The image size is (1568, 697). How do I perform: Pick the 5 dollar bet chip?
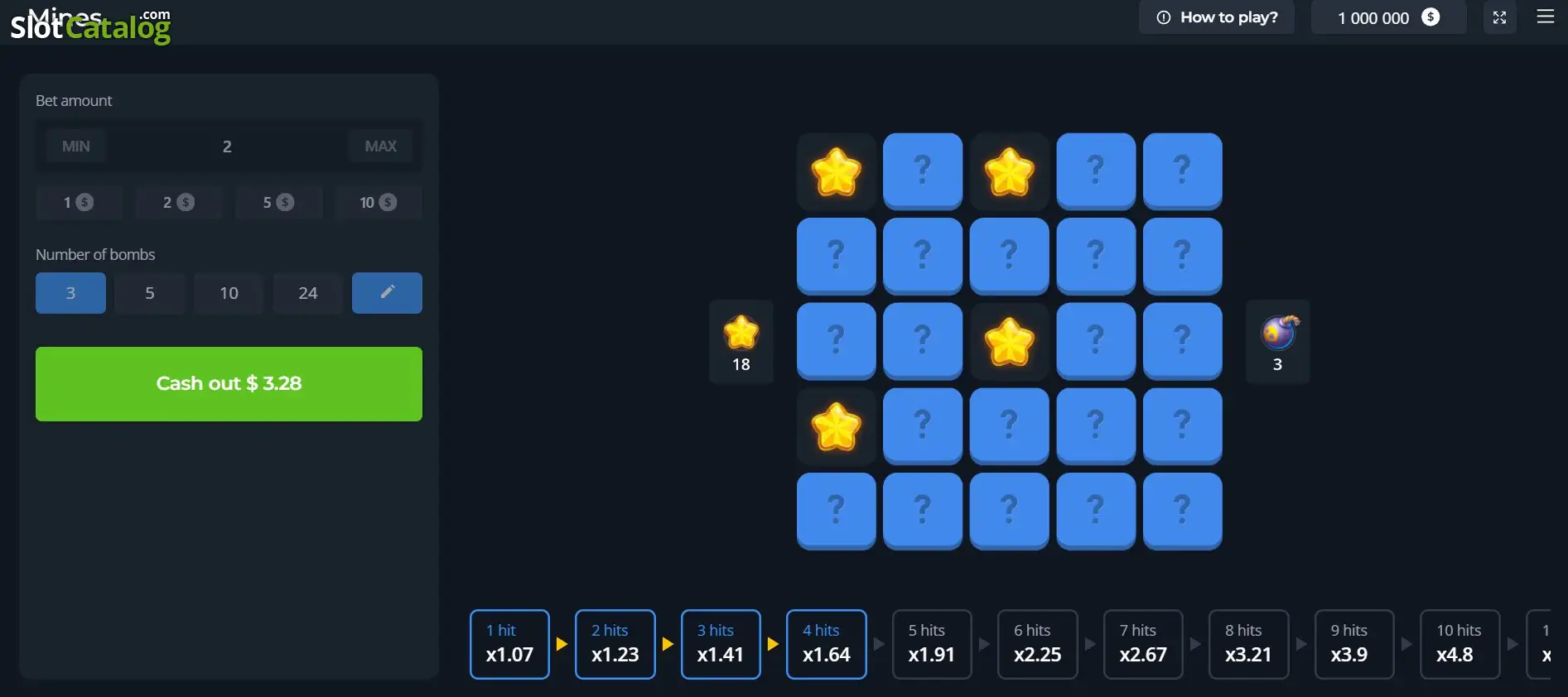tap(278, 202)
